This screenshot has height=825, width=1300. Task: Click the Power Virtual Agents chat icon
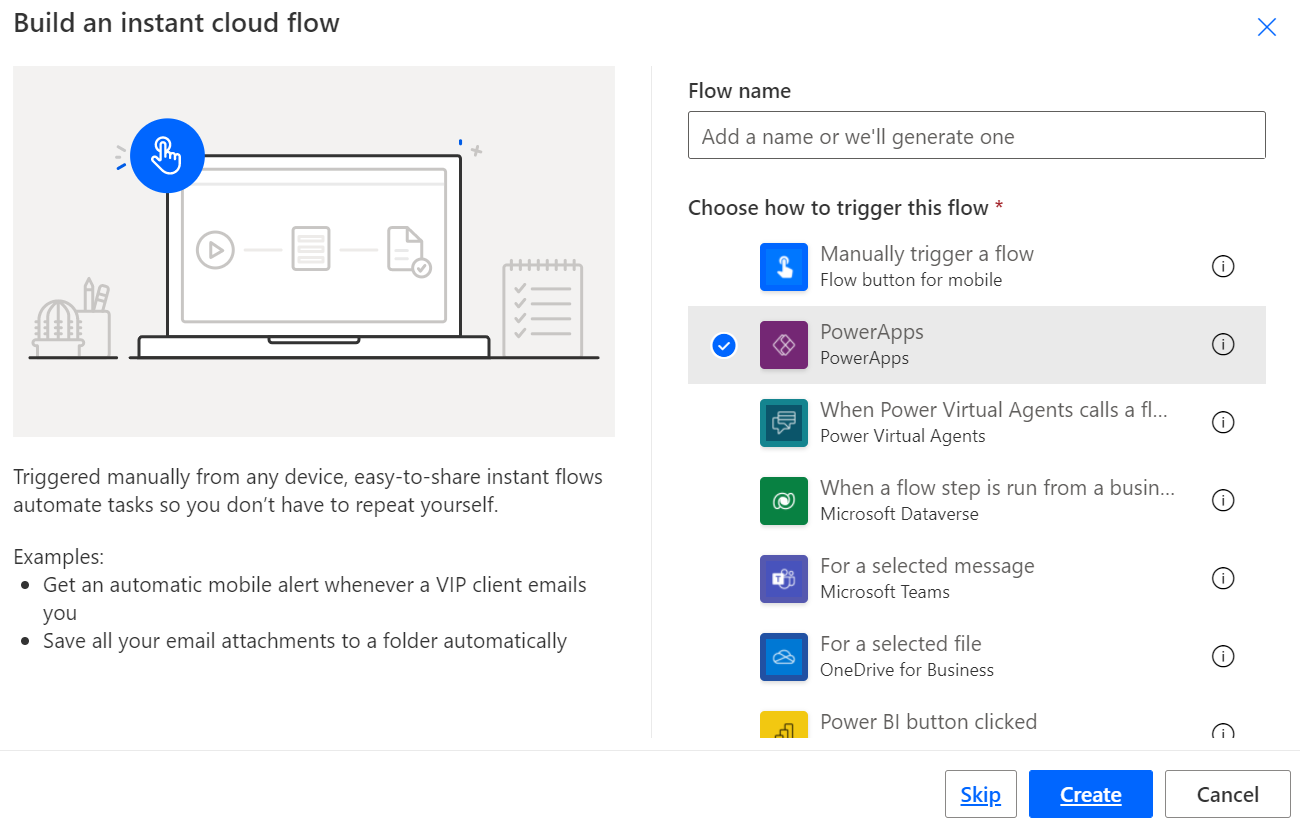(784, 423)
